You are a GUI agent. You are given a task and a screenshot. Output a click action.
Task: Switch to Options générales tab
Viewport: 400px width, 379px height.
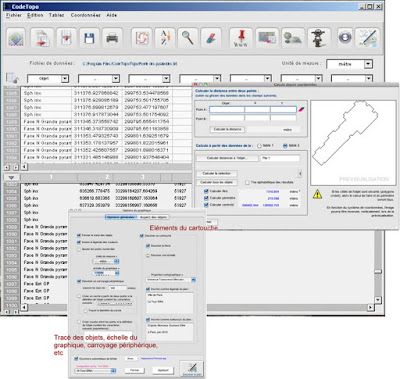[121, 217]
